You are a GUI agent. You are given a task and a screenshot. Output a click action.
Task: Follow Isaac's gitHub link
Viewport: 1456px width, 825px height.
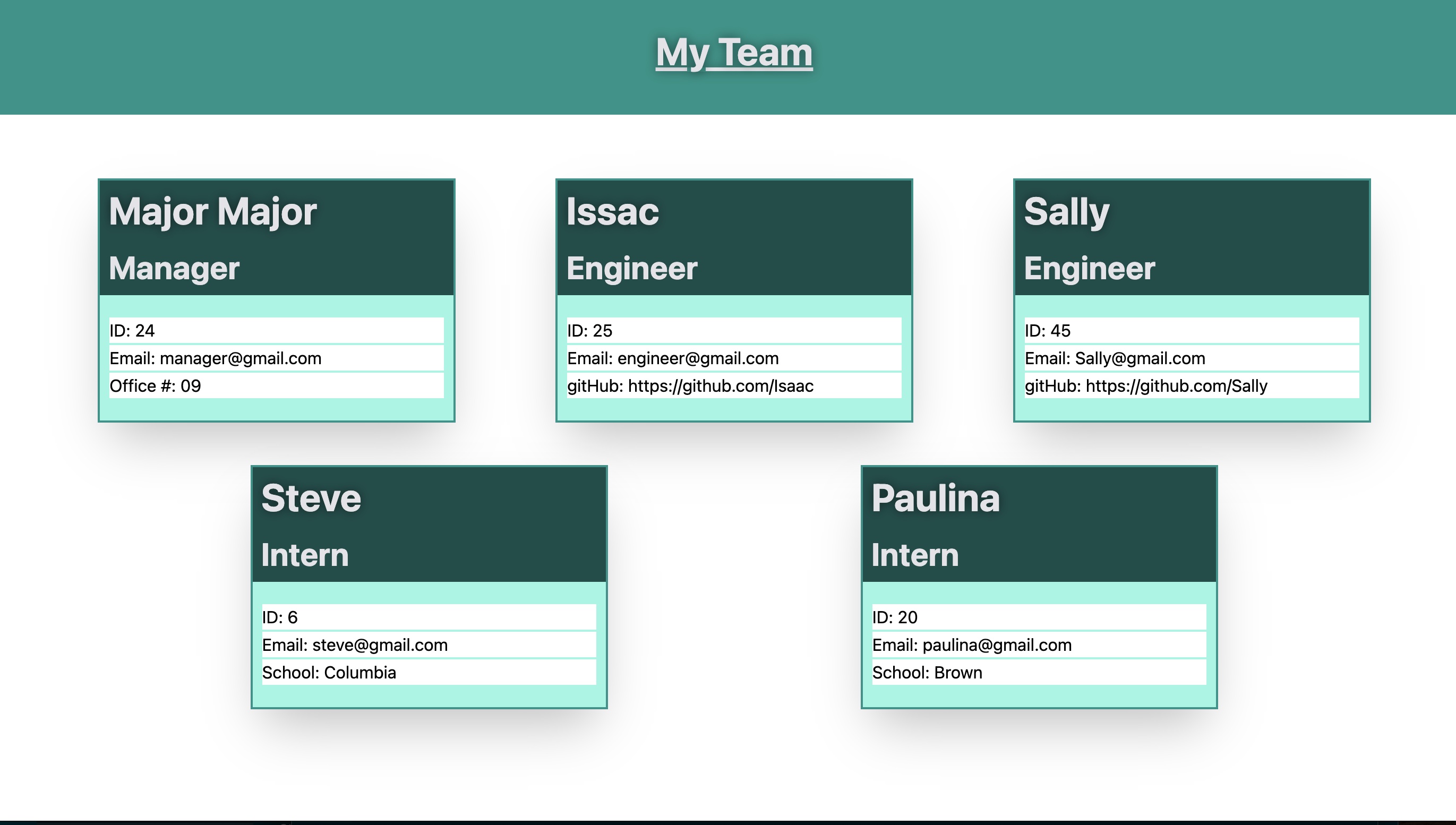(690, 386)
